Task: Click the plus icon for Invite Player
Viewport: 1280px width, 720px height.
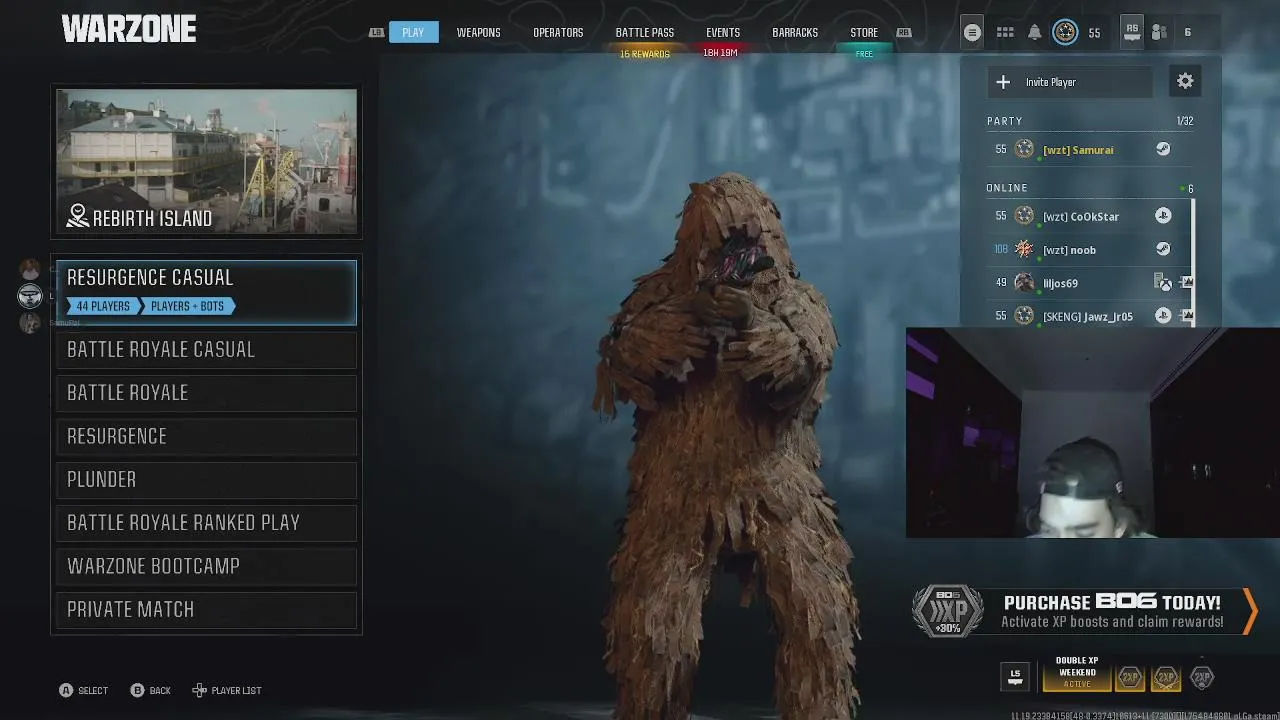Action: 1003,82
